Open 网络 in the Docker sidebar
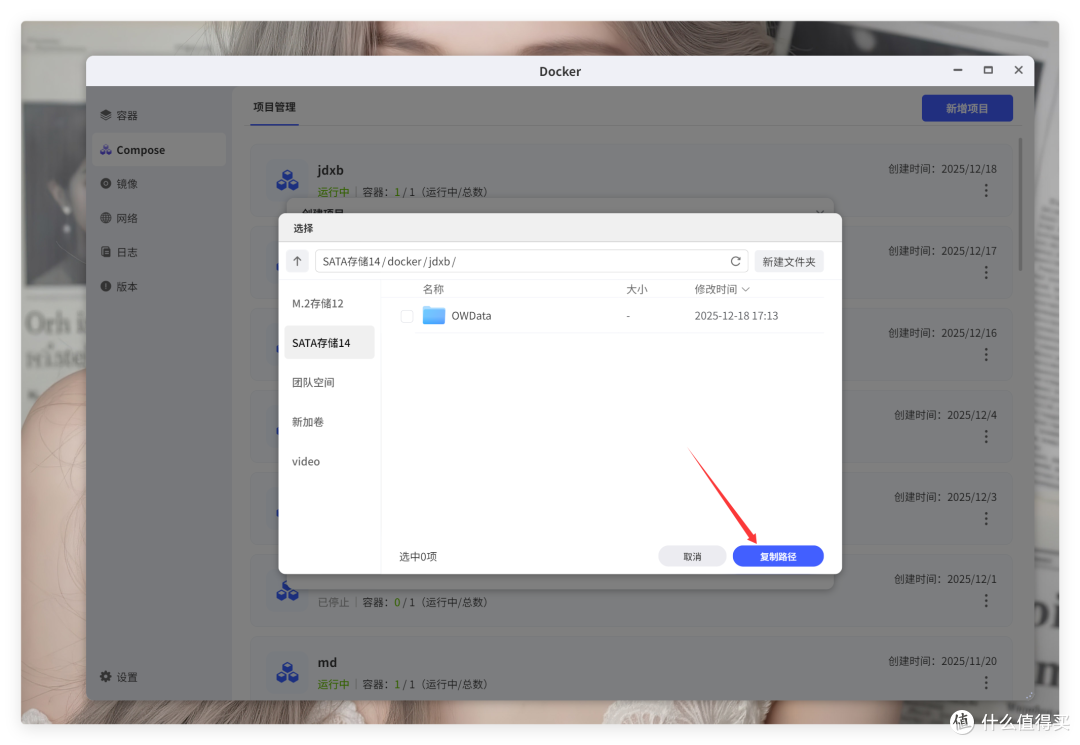The height and width of the screenshot is (745, 1080). [158, 218]
